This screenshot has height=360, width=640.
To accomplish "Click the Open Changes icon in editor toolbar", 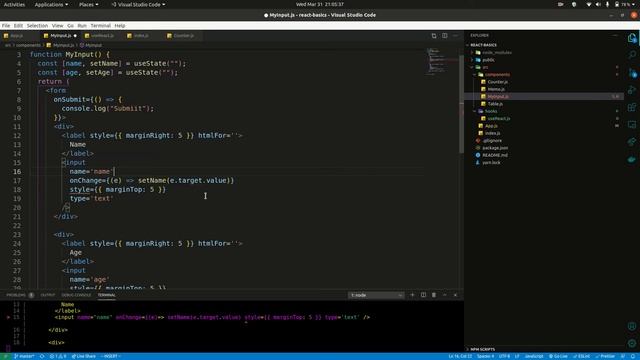I will [434, 36].
